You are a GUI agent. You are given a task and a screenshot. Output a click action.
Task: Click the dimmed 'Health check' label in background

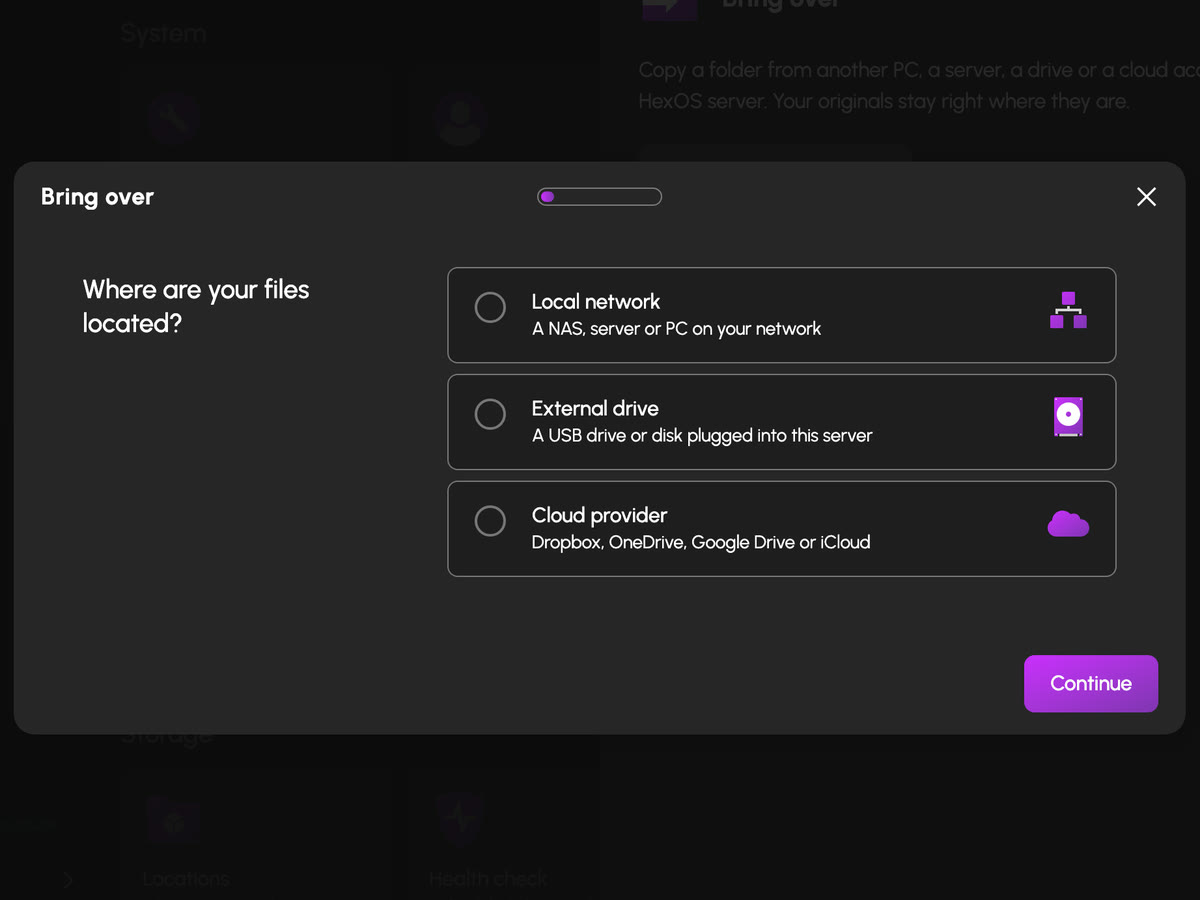[x=488, y=879]
